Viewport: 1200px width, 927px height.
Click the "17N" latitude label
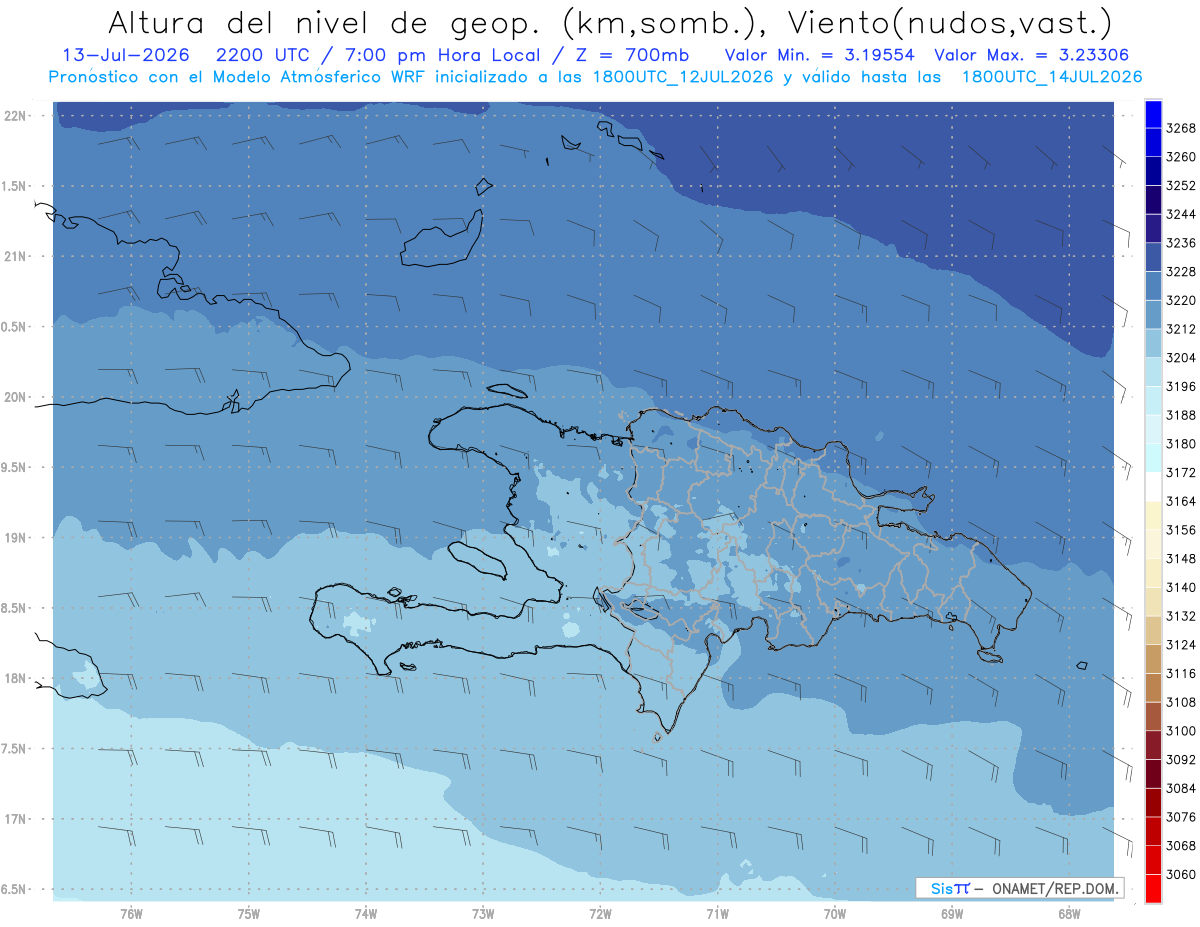[15, 819]
